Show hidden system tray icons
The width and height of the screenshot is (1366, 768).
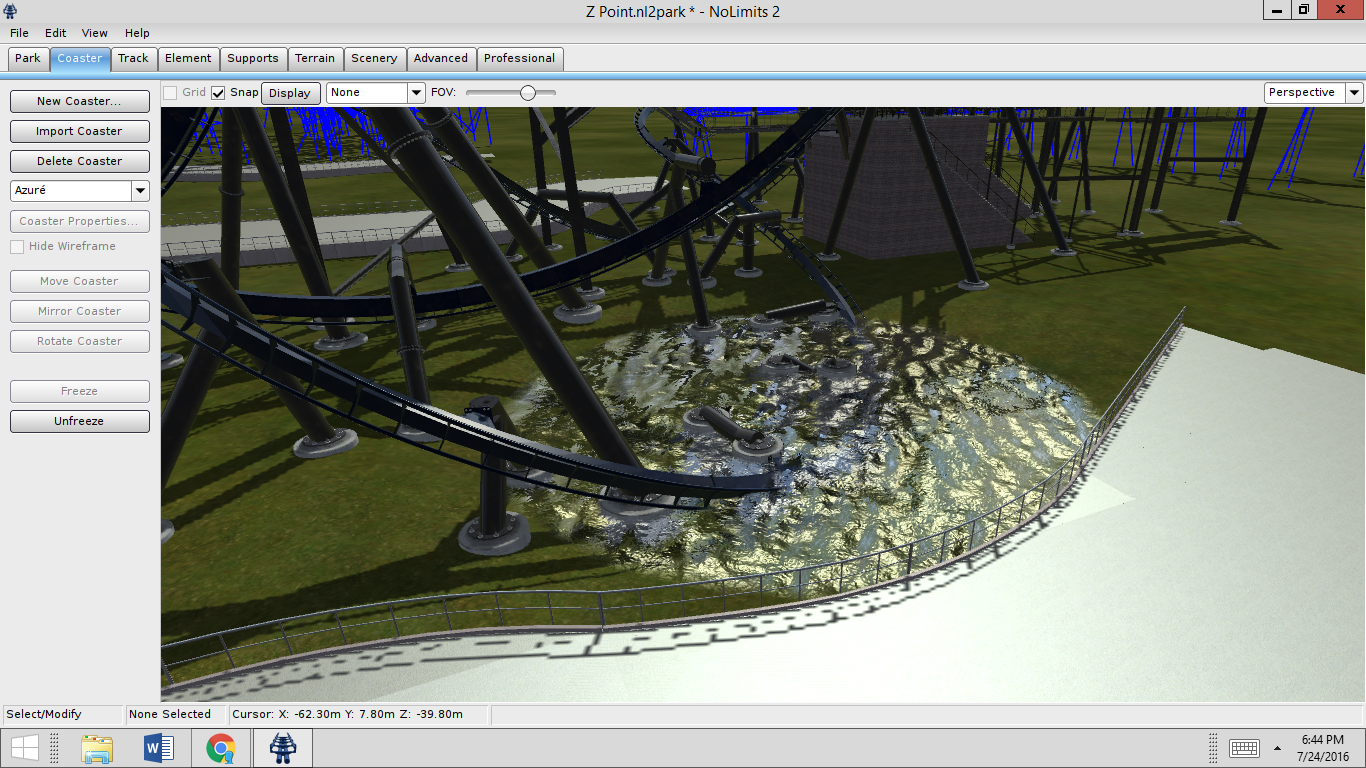[x=1277, y=748]
